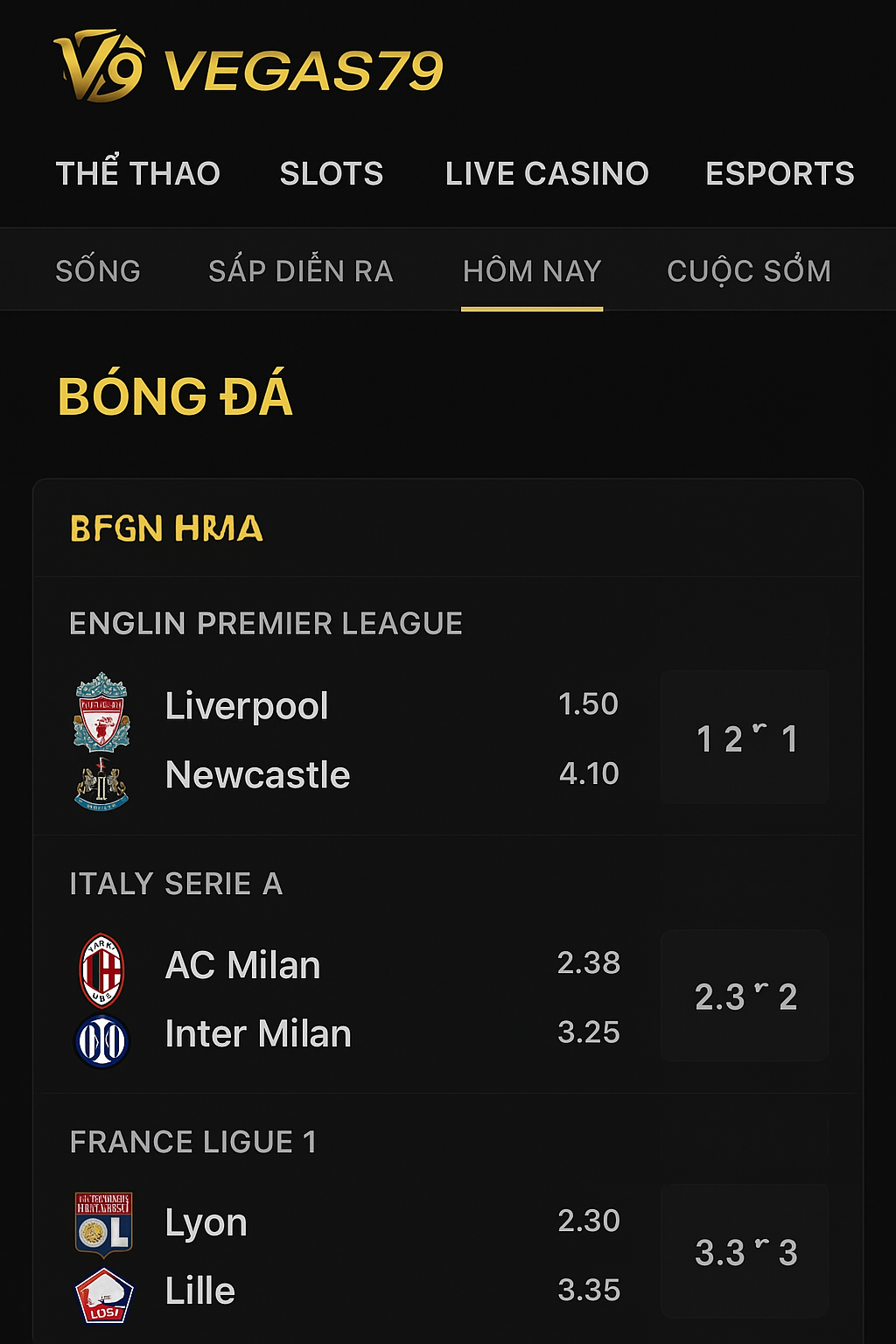This screenshot has width=896, height=1344.
Task: Open the Slots menu
Action: click(332, 173)
